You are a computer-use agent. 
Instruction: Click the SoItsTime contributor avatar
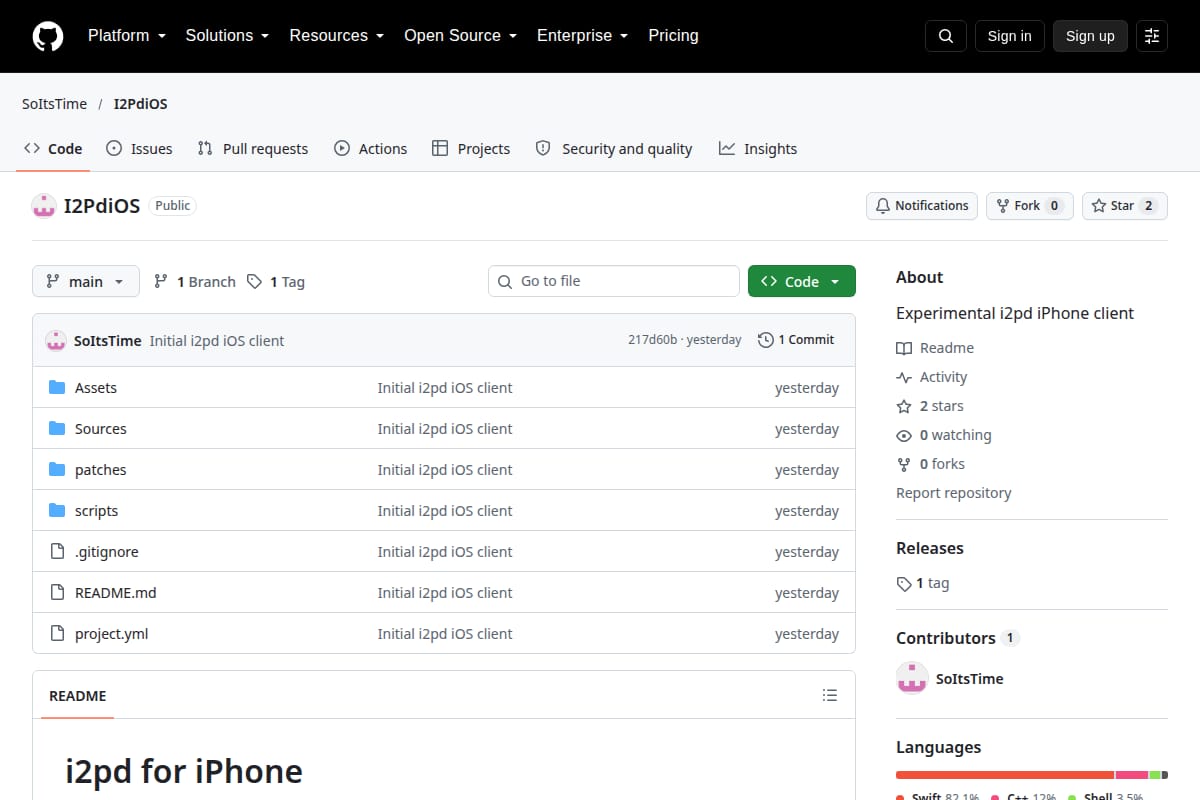point(912,678)
